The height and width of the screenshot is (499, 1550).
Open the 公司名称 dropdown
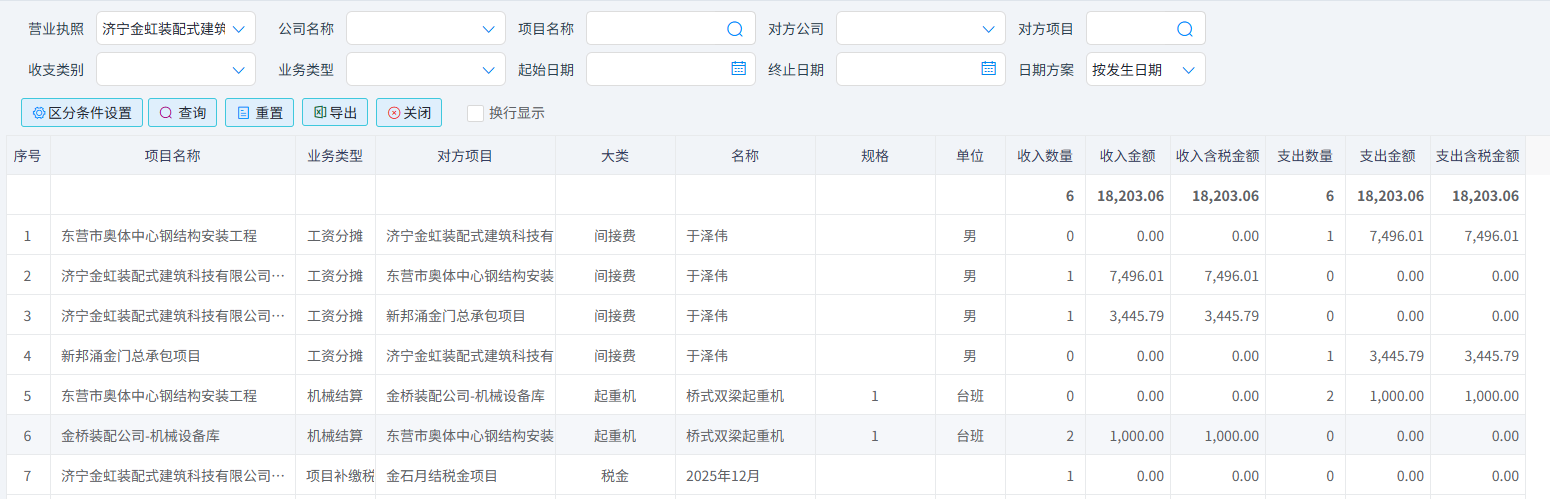point(426,29)
